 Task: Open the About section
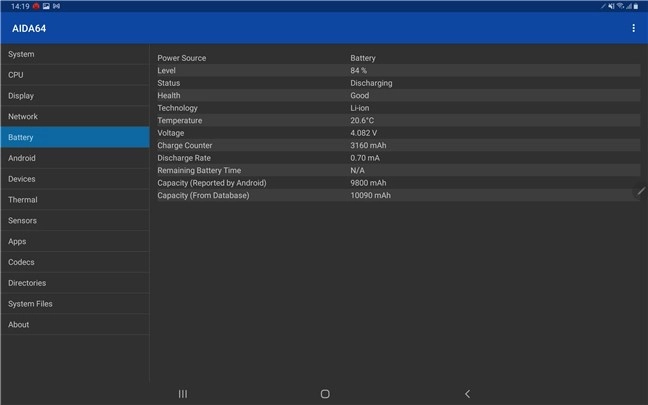pos(75,324)
